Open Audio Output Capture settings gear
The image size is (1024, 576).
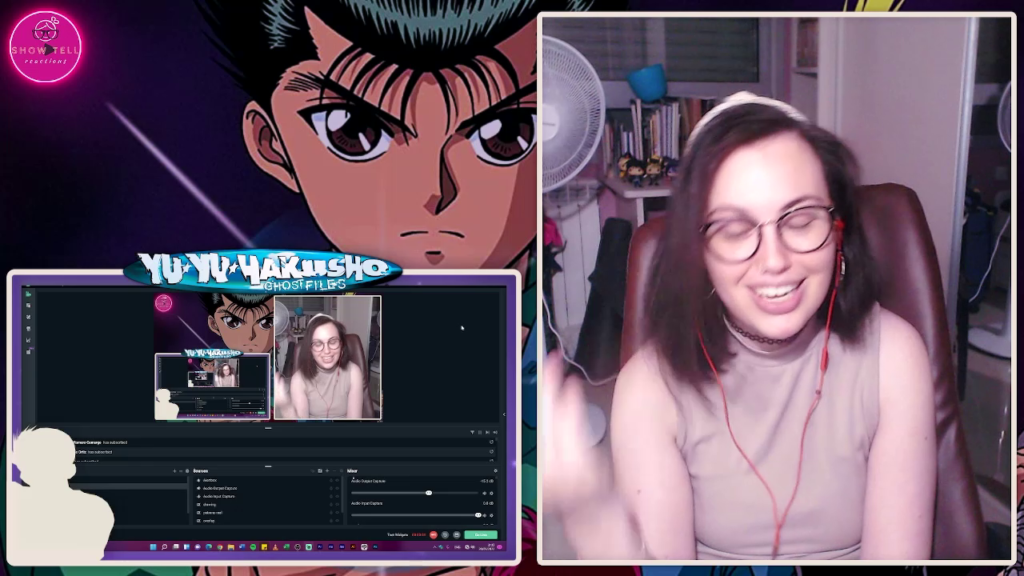coord(491,493)
